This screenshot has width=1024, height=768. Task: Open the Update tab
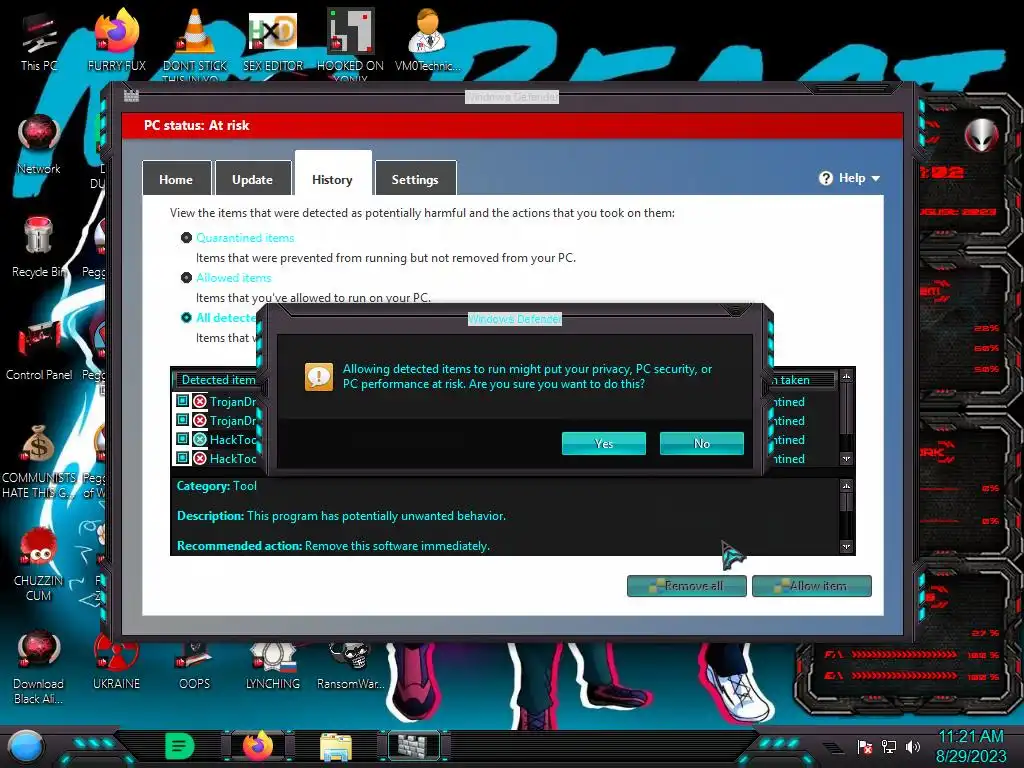253,178
